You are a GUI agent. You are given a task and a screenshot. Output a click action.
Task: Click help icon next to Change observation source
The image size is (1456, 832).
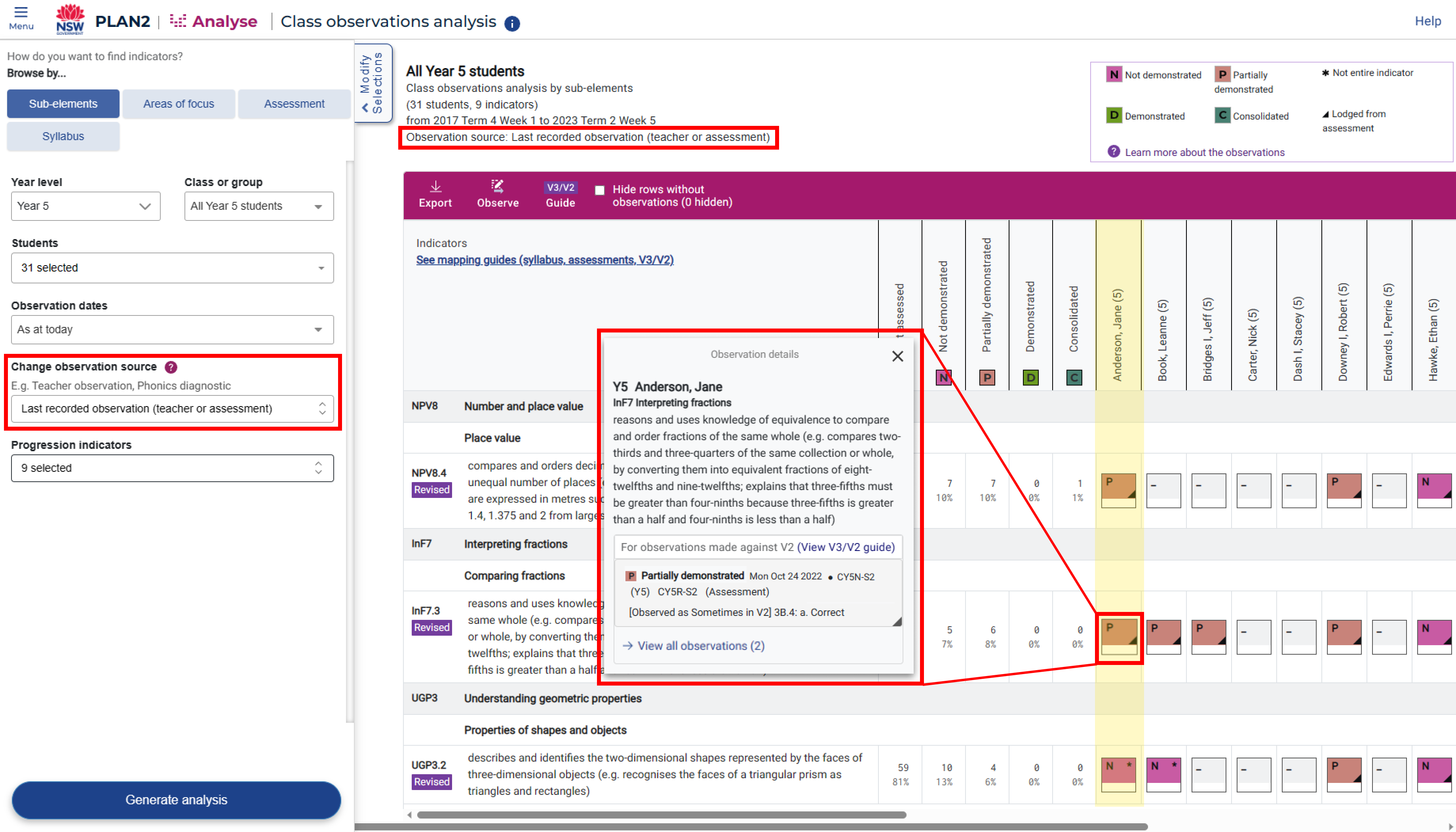pos(171,367)
